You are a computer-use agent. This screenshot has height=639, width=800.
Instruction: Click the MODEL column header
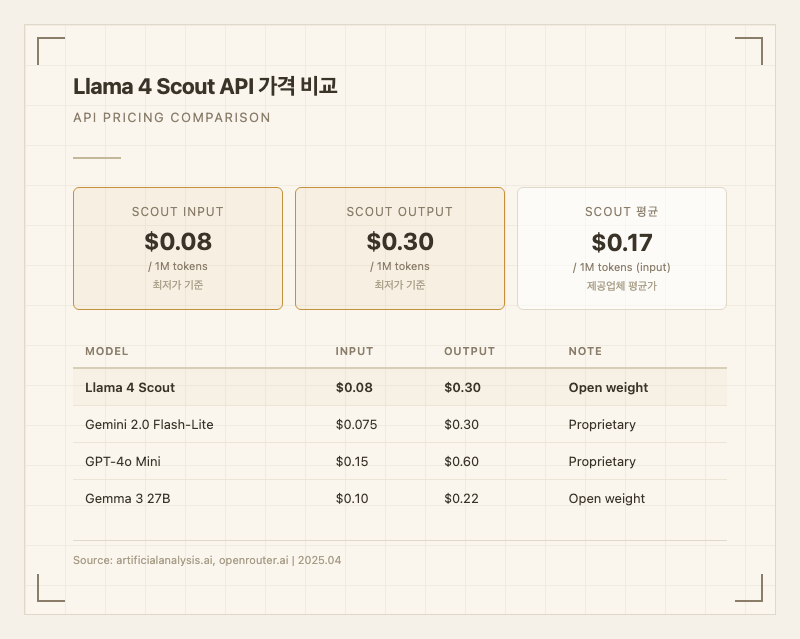(107, 351)
